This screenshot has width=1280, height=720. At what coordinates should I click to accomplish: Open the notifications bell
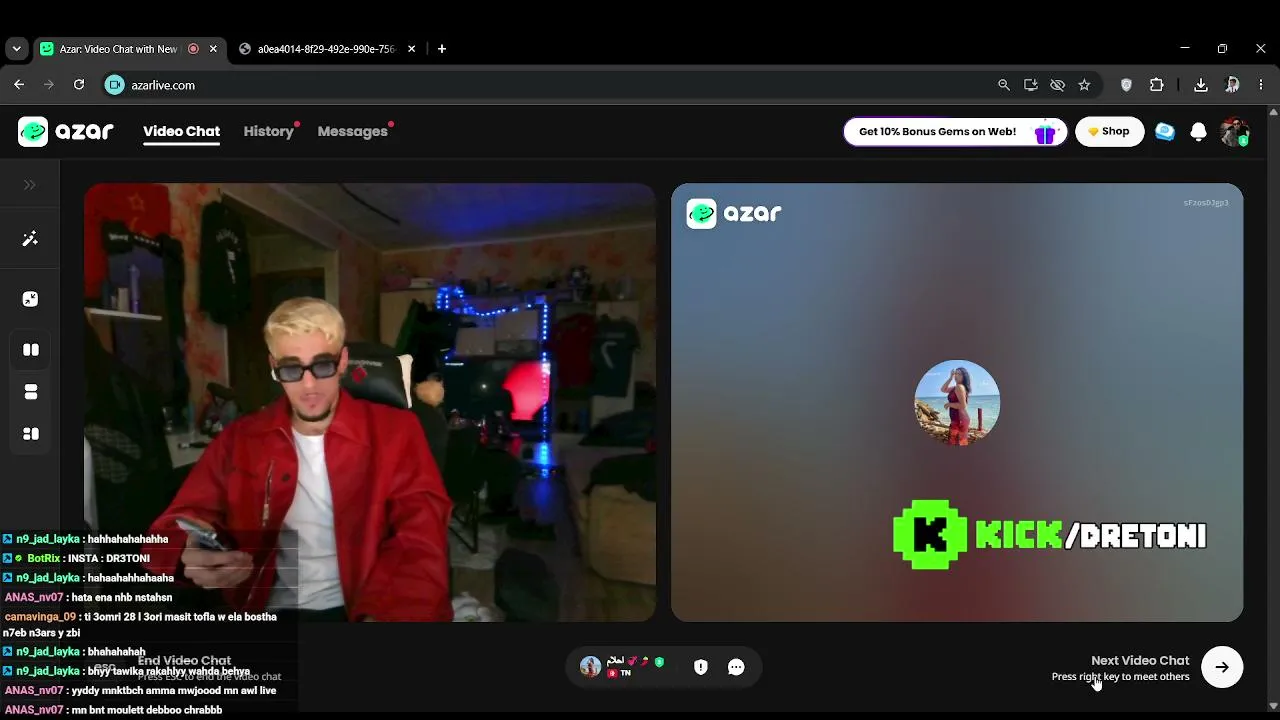(x=1198, y=132)
